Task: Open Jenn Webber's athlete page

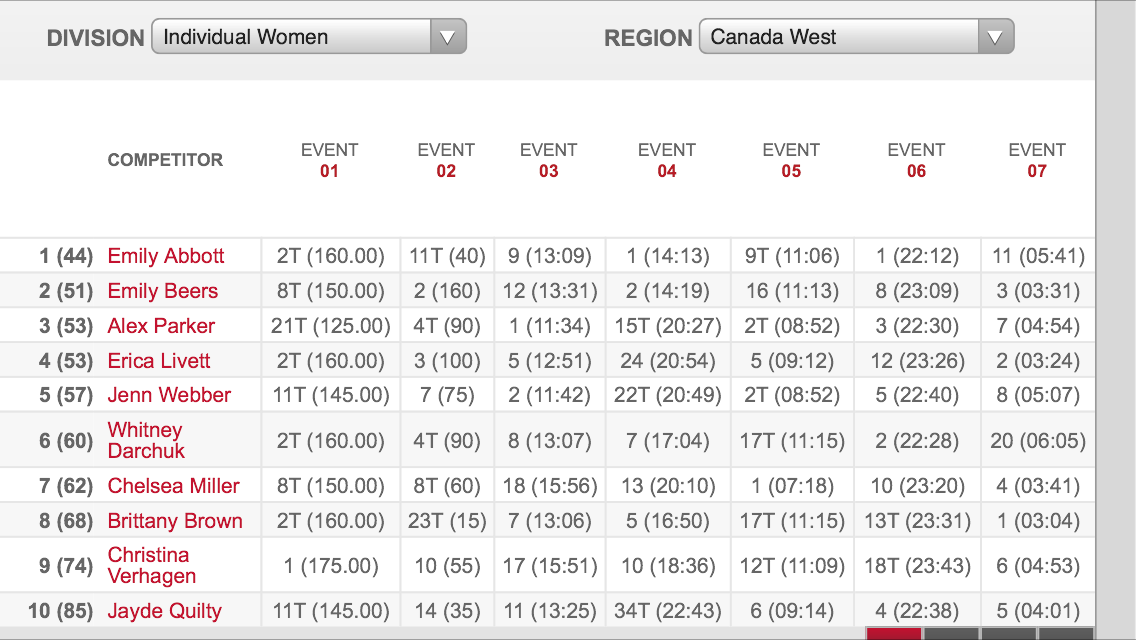Action: [169, 395]
